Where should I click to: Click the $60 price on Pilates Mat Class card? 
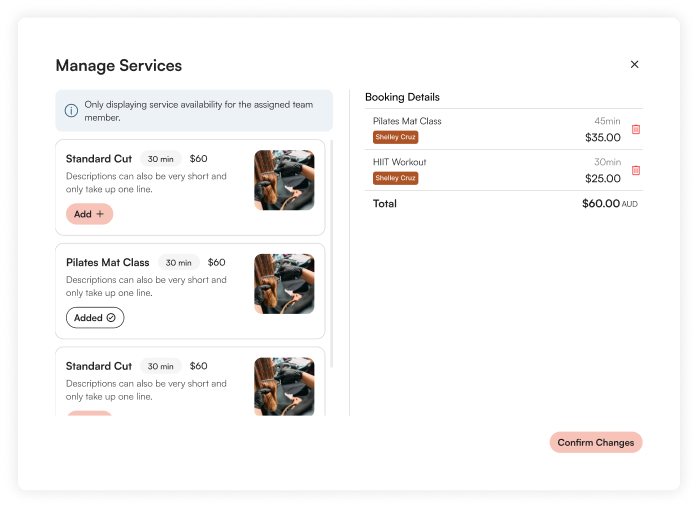216,263
